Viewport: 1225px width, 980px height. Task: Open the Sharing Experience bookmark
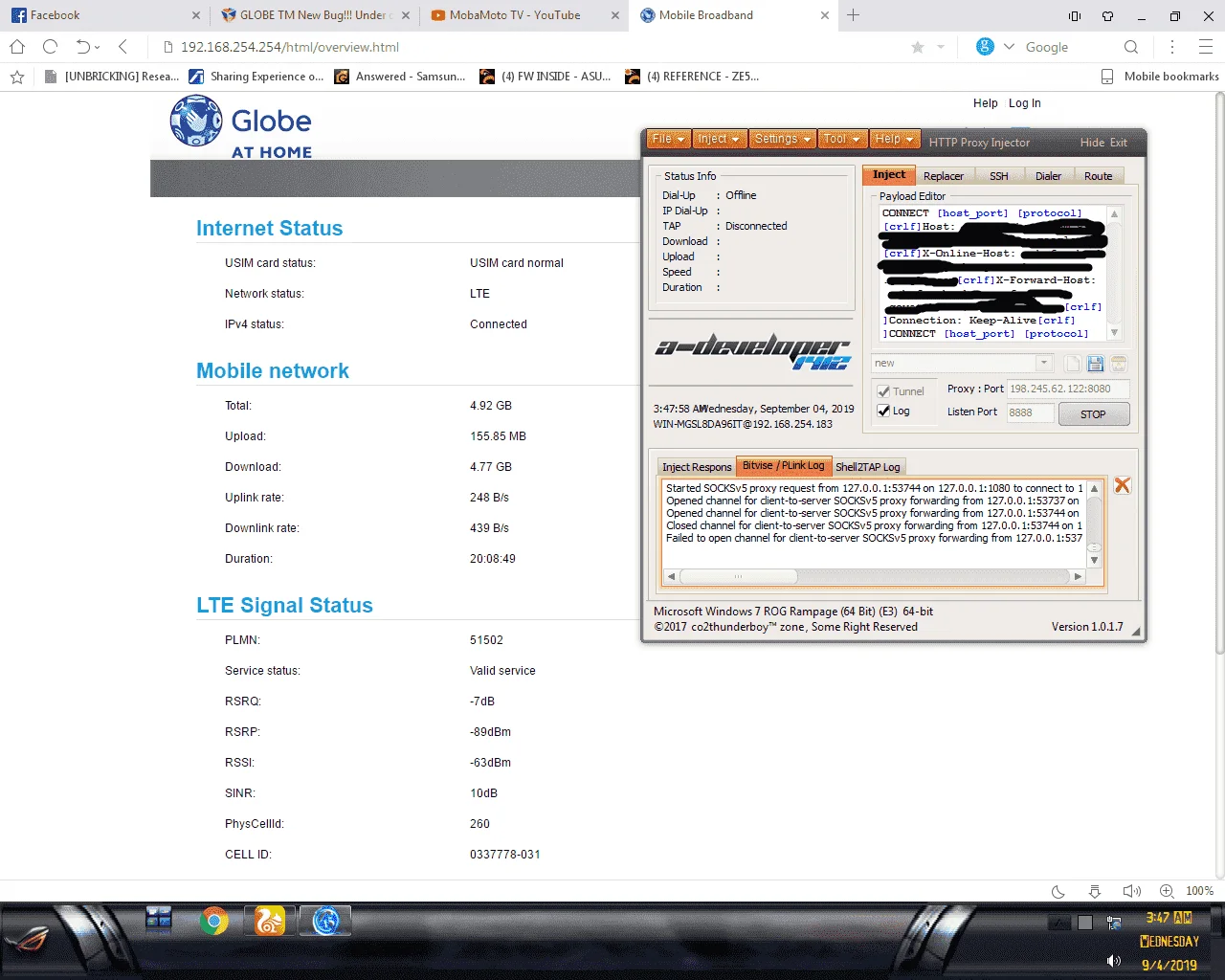click(256, 77)
